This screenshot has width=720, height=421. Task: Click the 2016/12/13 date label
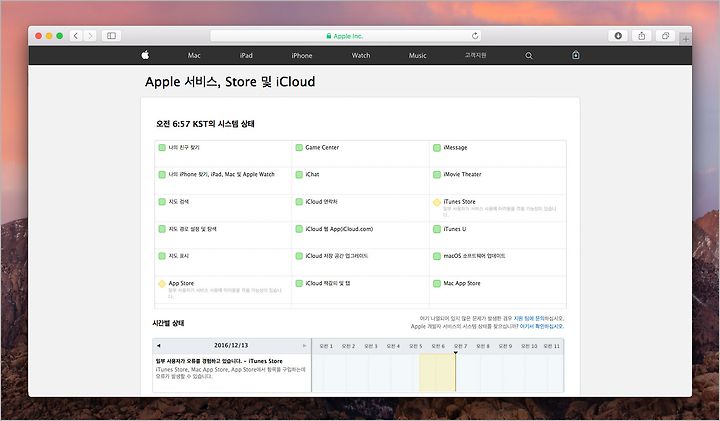(231, 345)
